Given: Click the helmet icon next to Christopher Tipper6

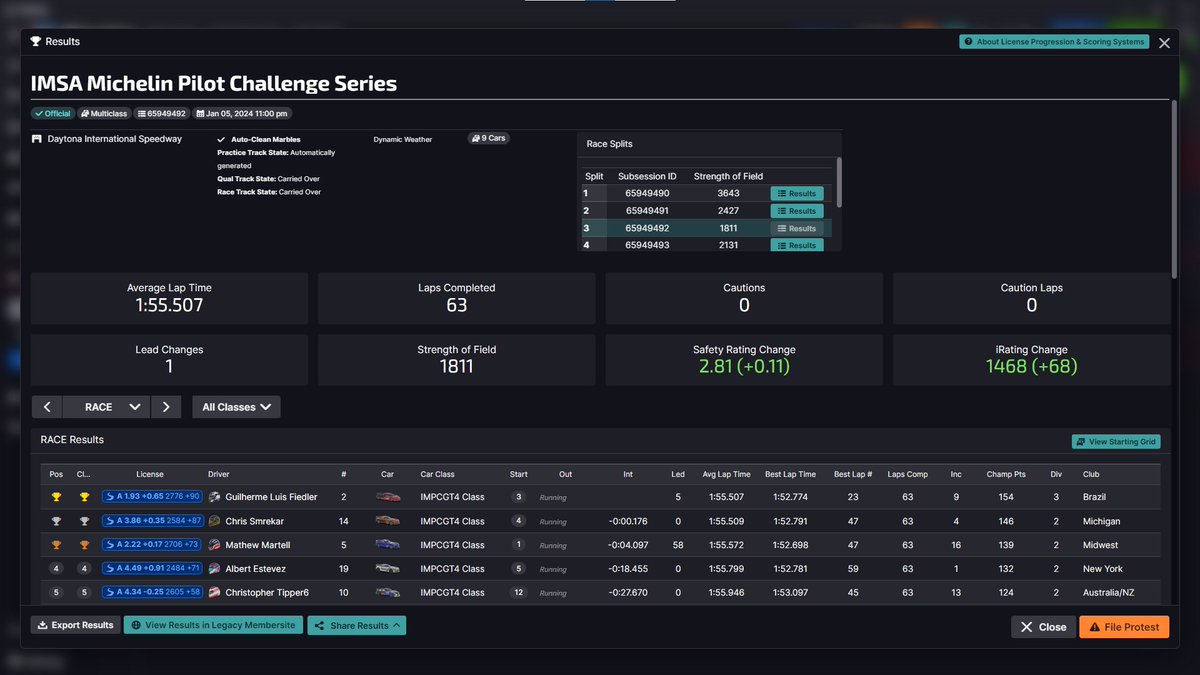Looking at the screenshot, I should click(x=215, y=592).
